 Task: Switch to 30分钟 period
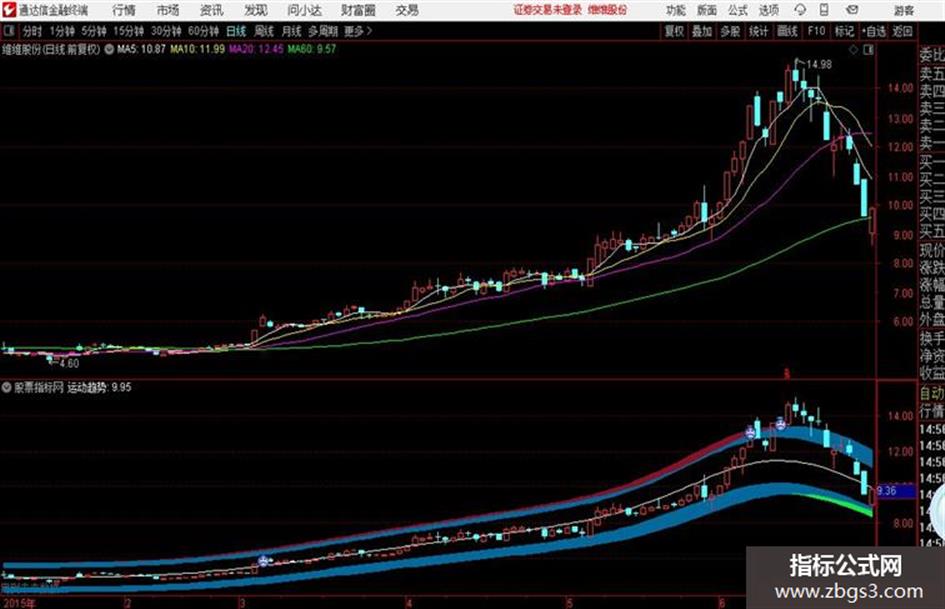coord(166,31)
